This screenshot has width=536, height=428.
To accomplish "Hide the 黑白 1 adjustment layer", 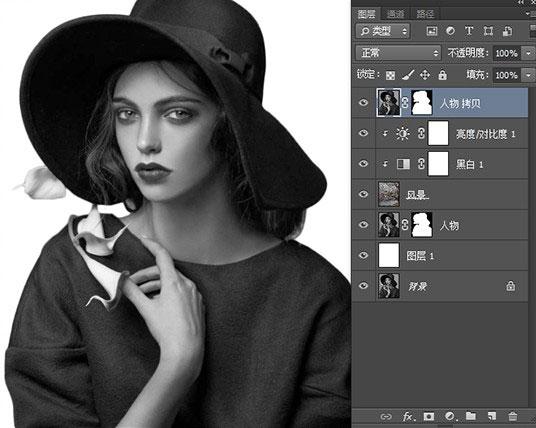I will tap(363, 164).
